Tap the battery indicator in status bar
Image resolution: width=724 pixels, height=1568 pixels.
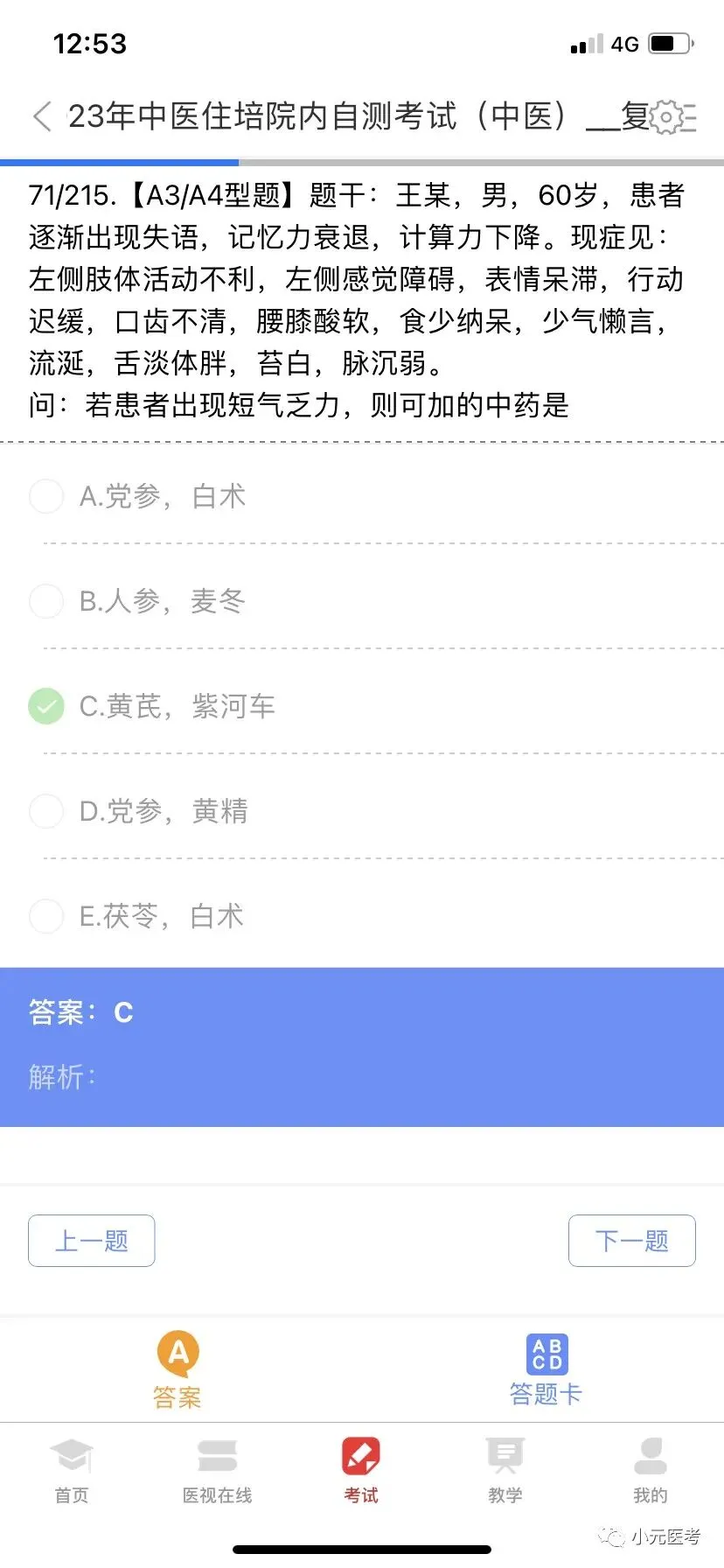pyautogui.click(x=671, y=44)
